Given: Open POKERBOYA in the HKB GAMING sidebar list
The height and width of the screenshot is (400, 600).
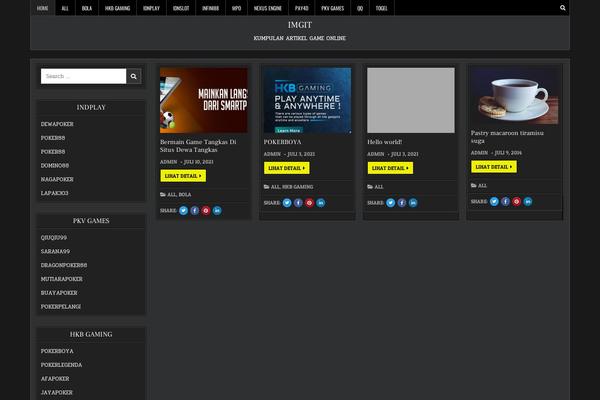Looking at the screenshot, I should point(57,351).
